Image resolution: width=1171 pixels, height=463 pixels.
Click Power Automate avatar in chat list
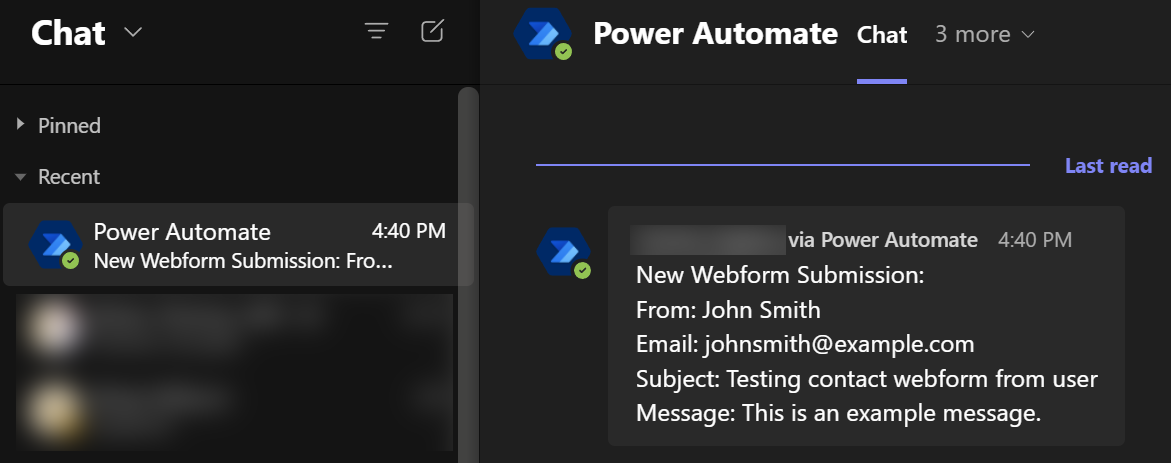(52, 245)
